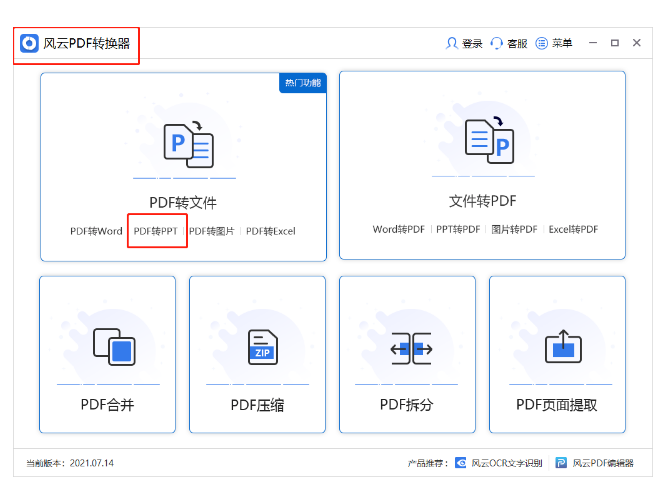Click the 风云PDF编辑器 icon
665x488 pixels.
[561, 463]
